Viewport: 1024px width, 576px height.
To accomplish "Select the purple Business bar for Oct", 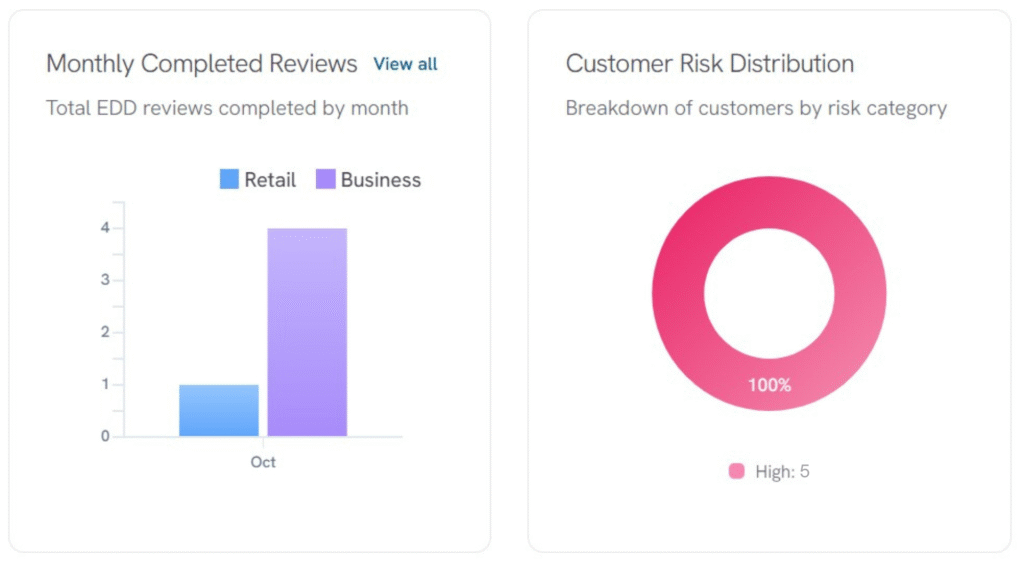I will tap(307, 332).
